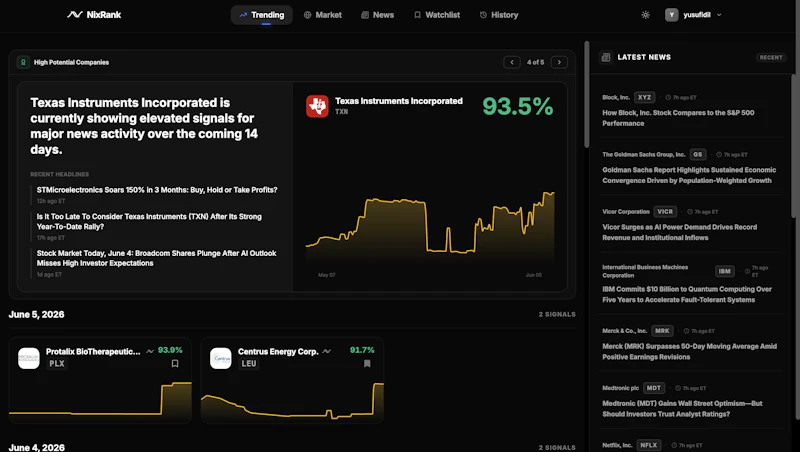Screen dimensions: 800x452
Task: Click the Latest News panel icon
Action: (606, 57)
